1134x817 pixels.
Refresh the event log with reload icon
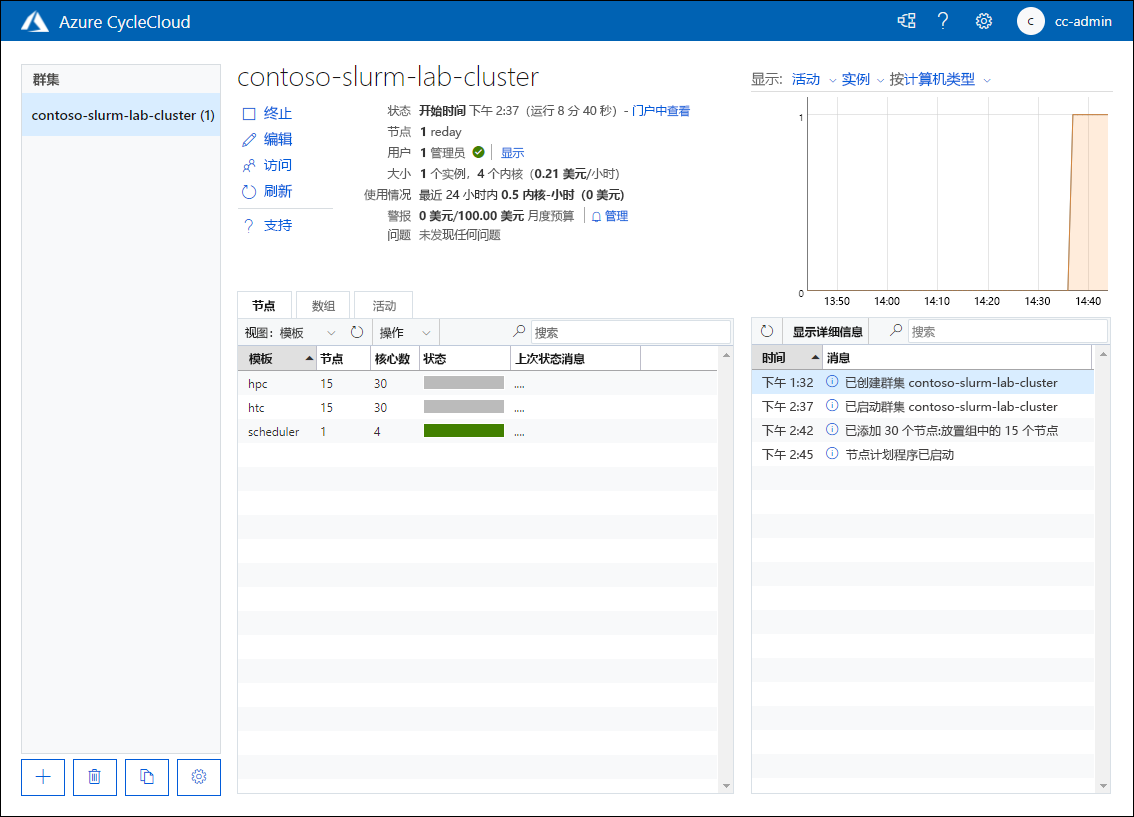pos(767,331)
